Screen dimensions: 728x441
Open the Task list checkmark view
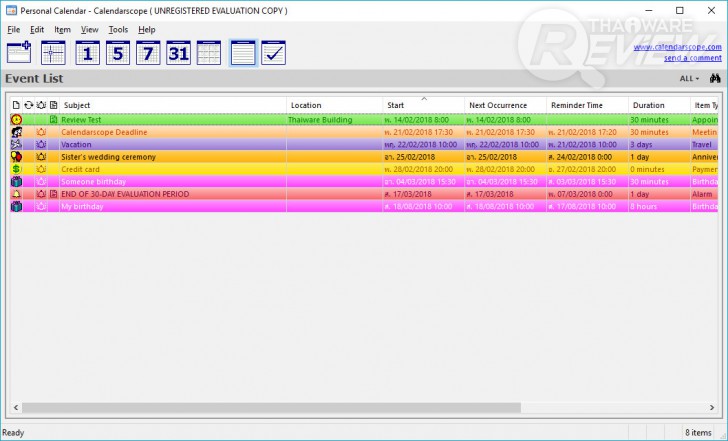pos(273,53)
